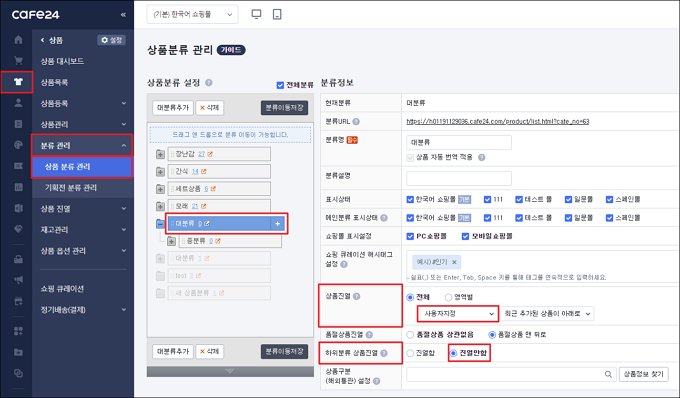Click the 분류명 text input field
Image resolution: width=680 pixels, height=398 pixels.
tap(459, 142)
